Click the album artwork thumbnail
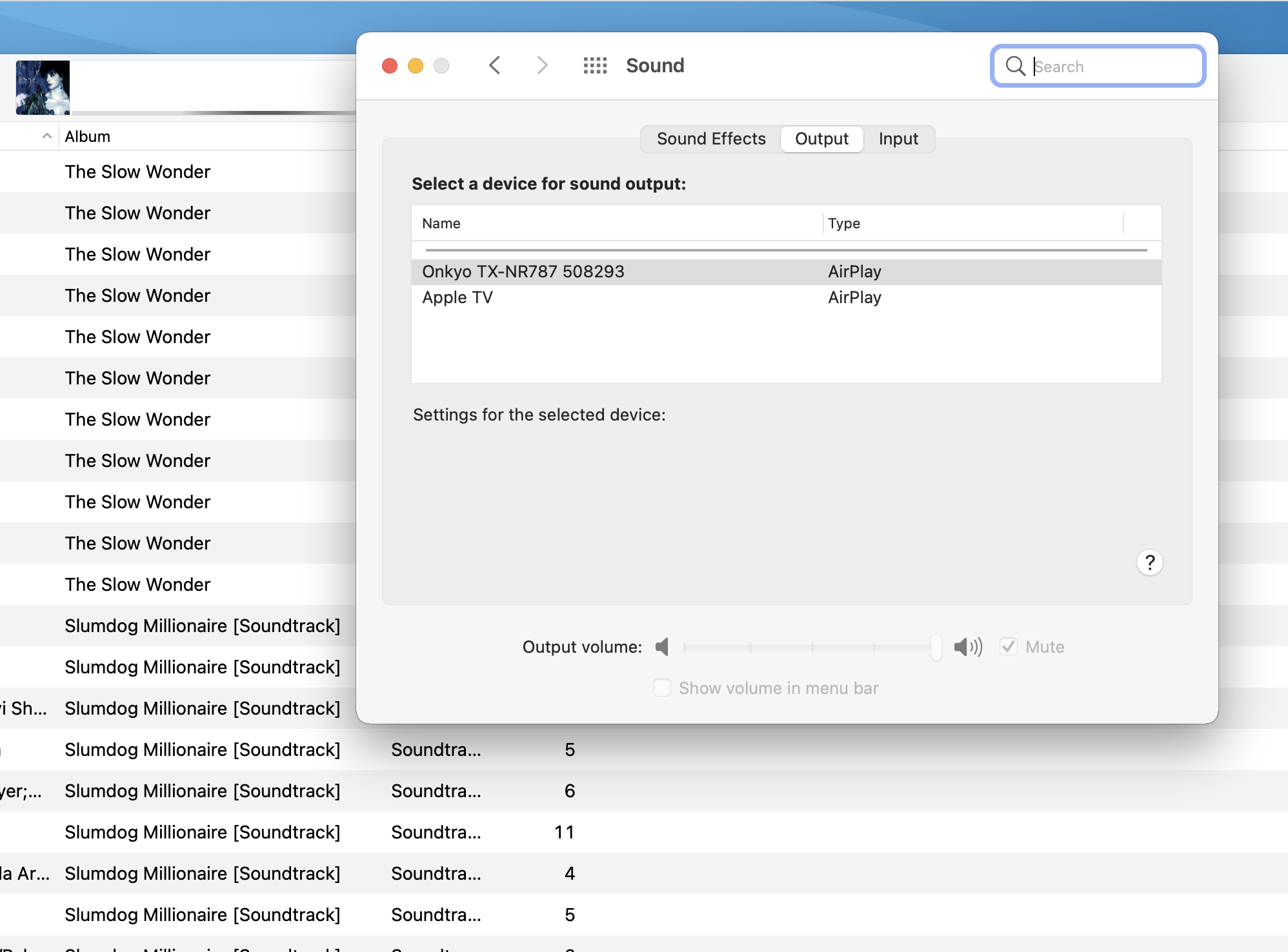The image size is (1288, 952). pos(43,88)
